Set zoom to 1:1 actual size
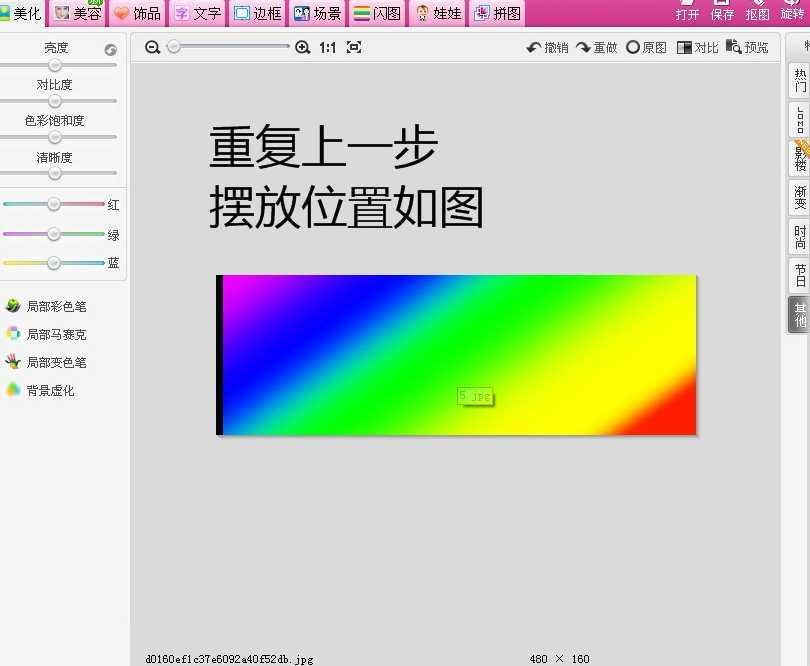Image resolution: width=810 pixels, height=666 pixels. (327, 46)
